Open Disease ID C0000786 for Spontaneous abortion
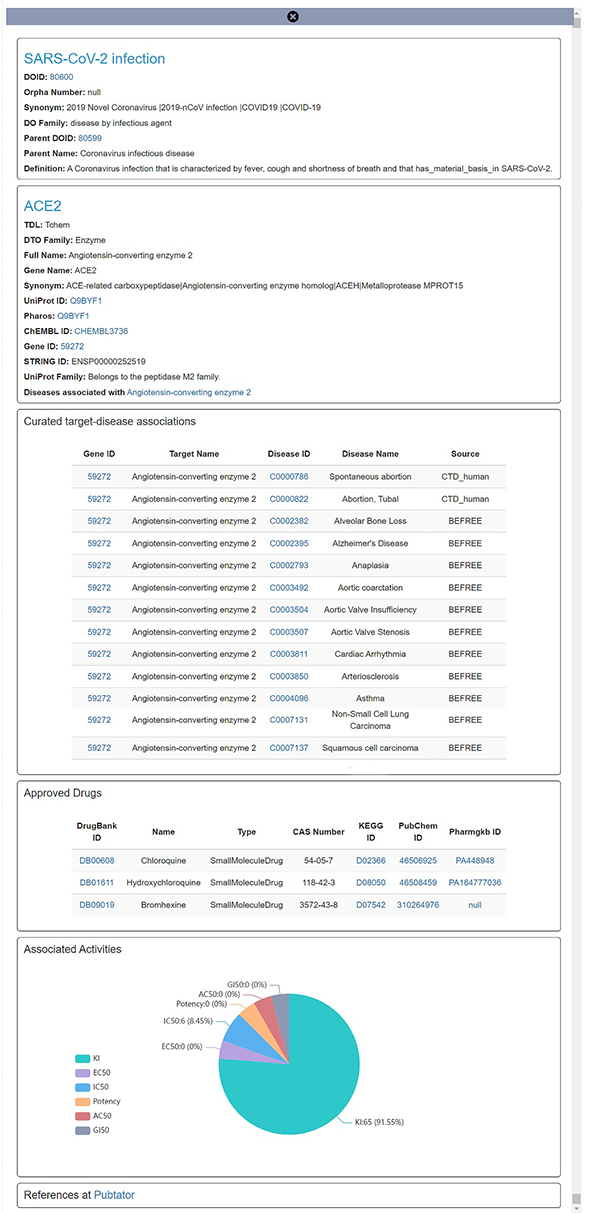 pyautogui.click(x=289, y=476)
